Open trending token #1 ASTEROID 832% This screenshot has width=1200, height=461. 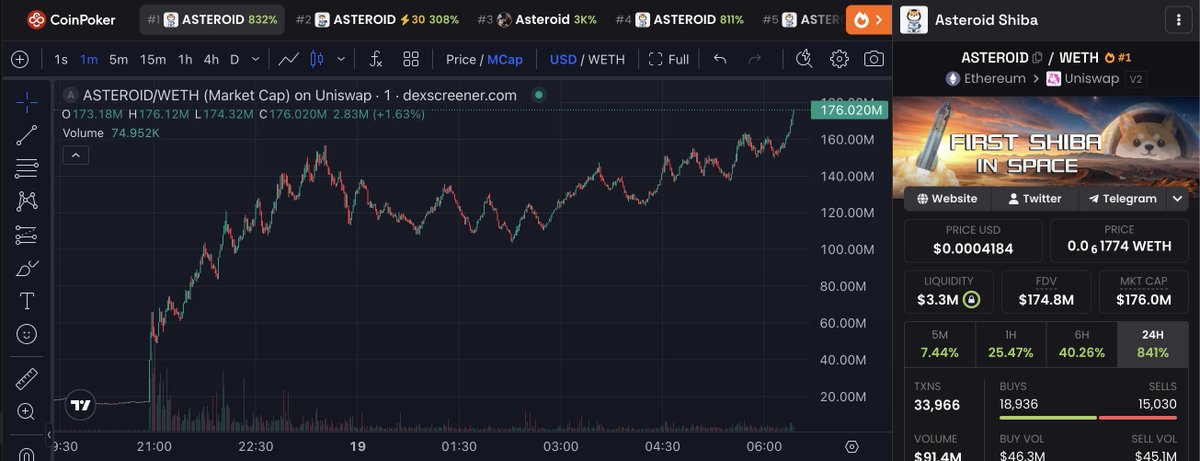pos(214,19)
